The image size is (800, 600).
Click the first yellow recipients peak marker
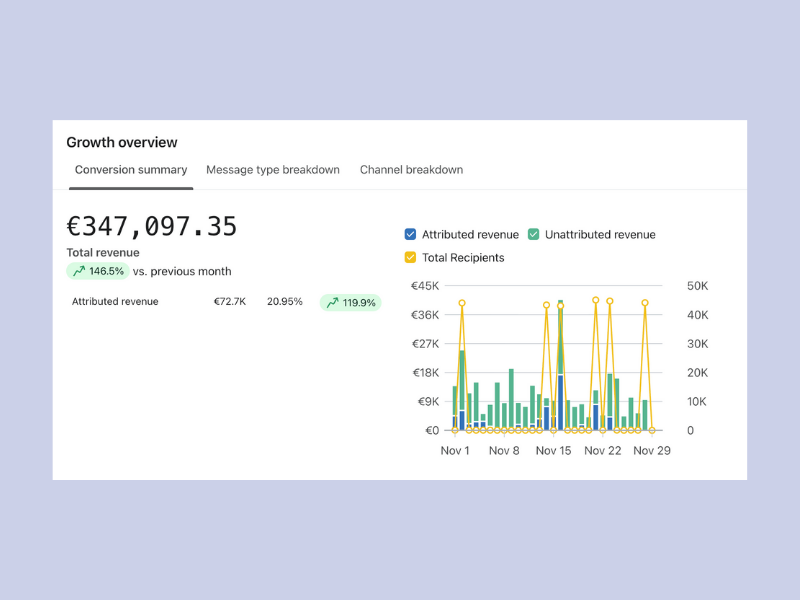462,303
